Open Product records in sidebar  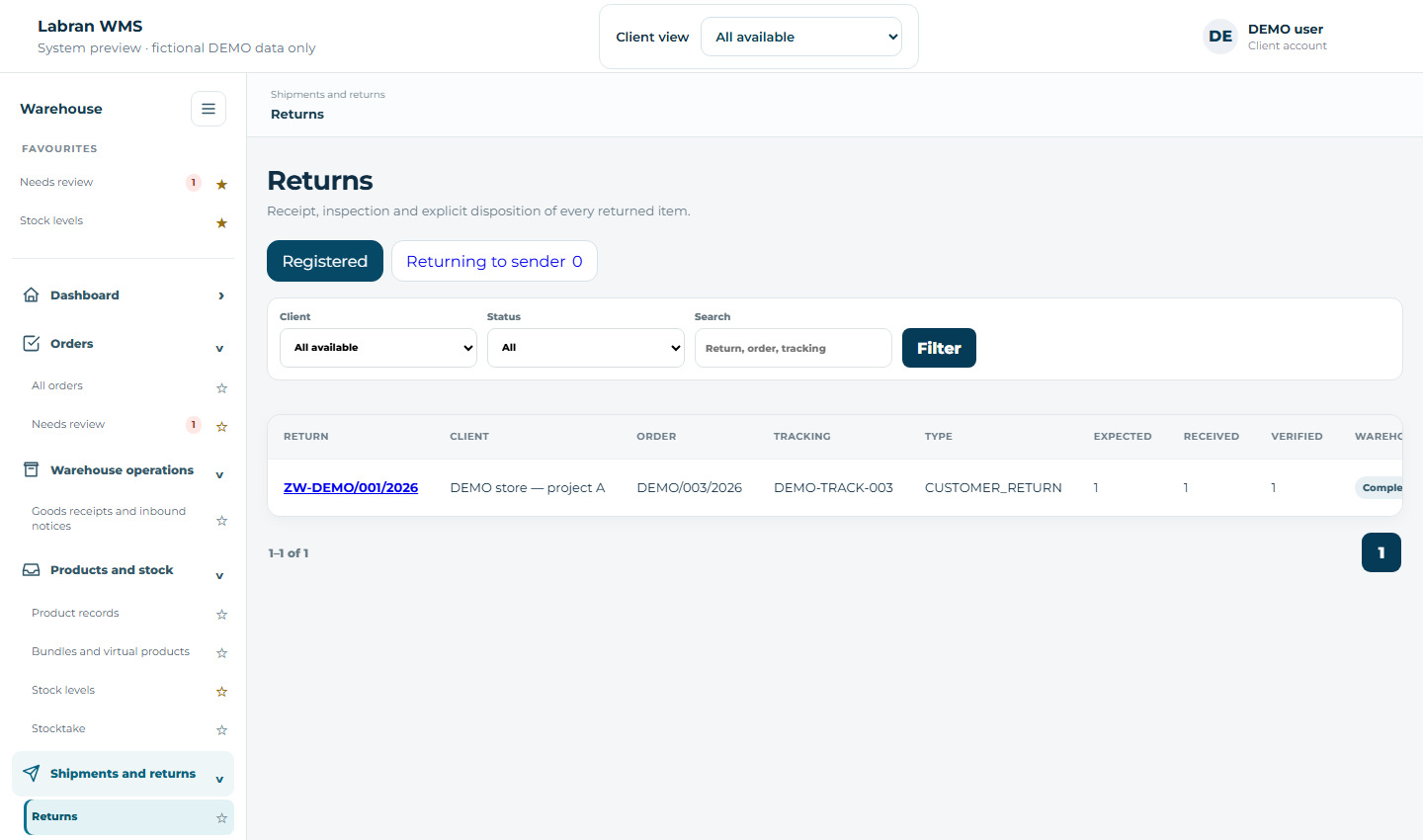[75, 613]
